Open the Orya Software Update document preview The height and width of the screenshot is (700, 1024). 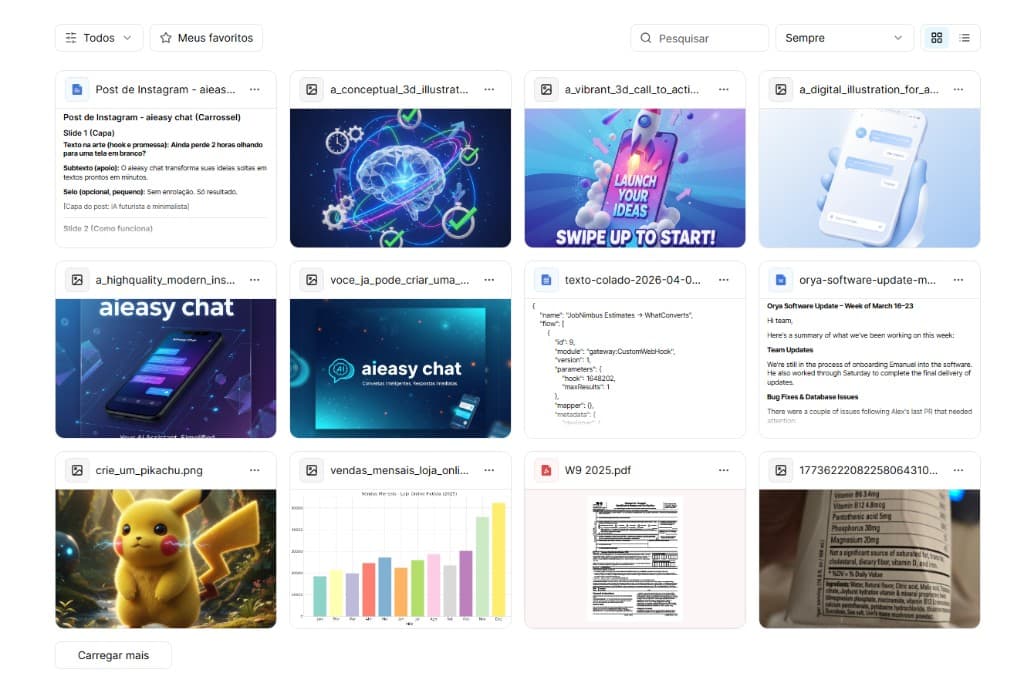(869, 368)
